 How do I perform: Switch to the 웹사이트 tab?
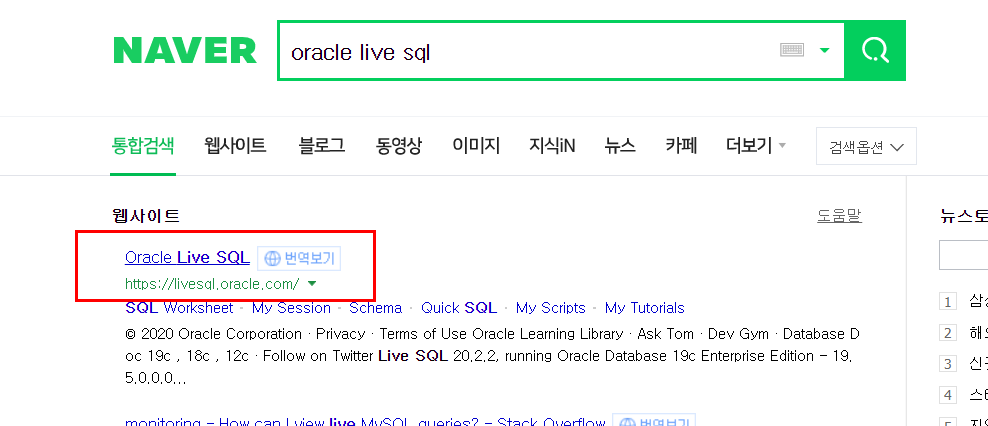pyautogui.click(x=235, y=146)
